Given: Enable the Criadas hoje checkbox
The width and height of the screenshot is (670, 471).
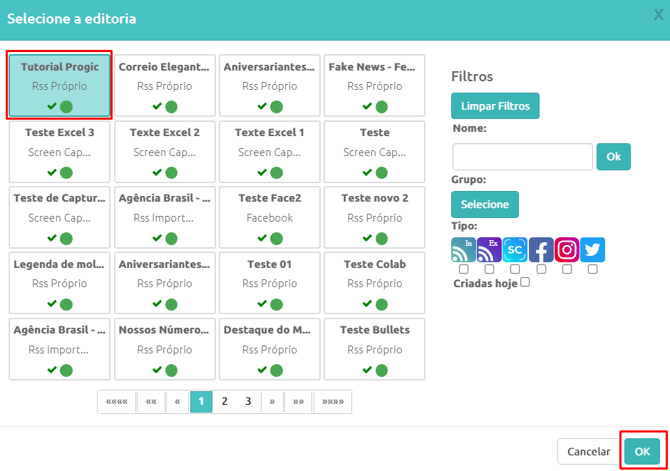Looking at the screenshot, I should pos(526,282).
